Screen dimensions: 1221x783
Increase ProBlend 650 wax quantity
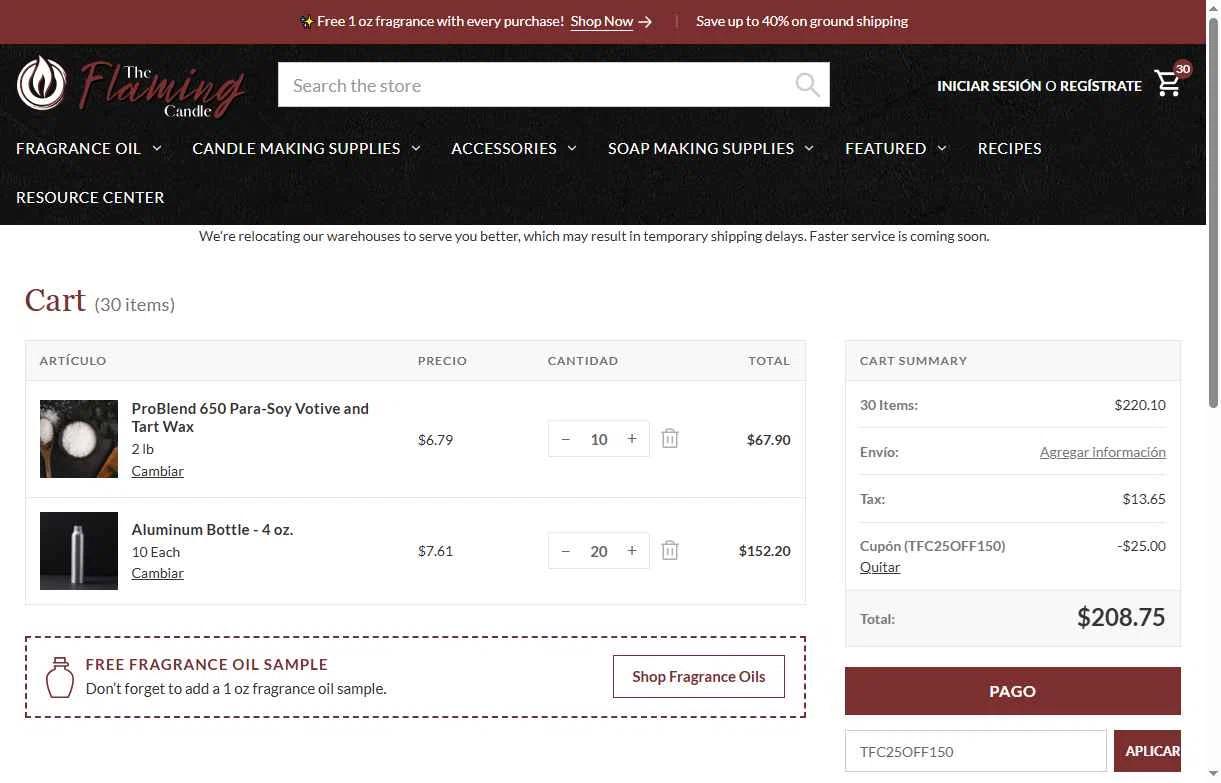pyautogui.click(x=632, y=439)
